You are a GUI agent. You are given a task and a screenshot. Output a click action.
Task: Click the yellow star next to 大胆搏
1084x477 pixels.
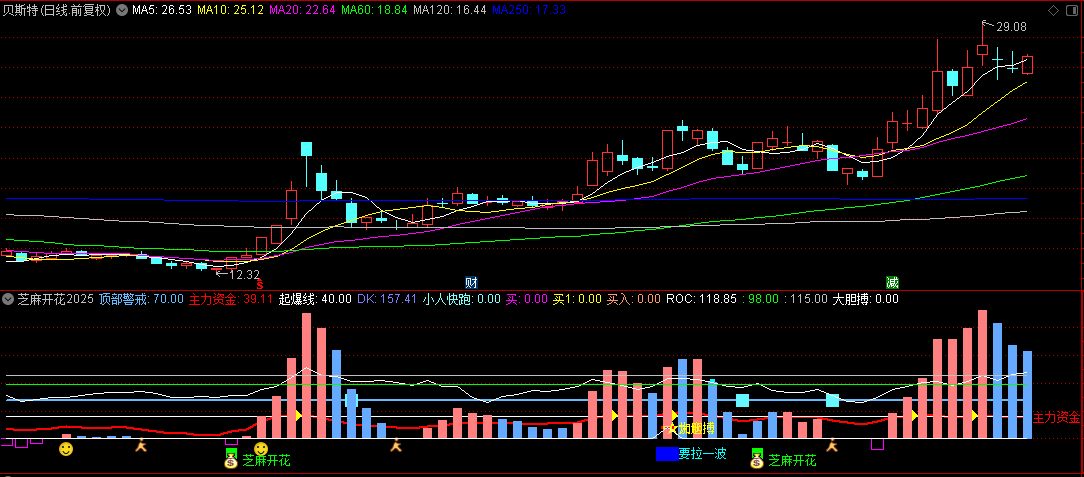[x=673, y=429]
